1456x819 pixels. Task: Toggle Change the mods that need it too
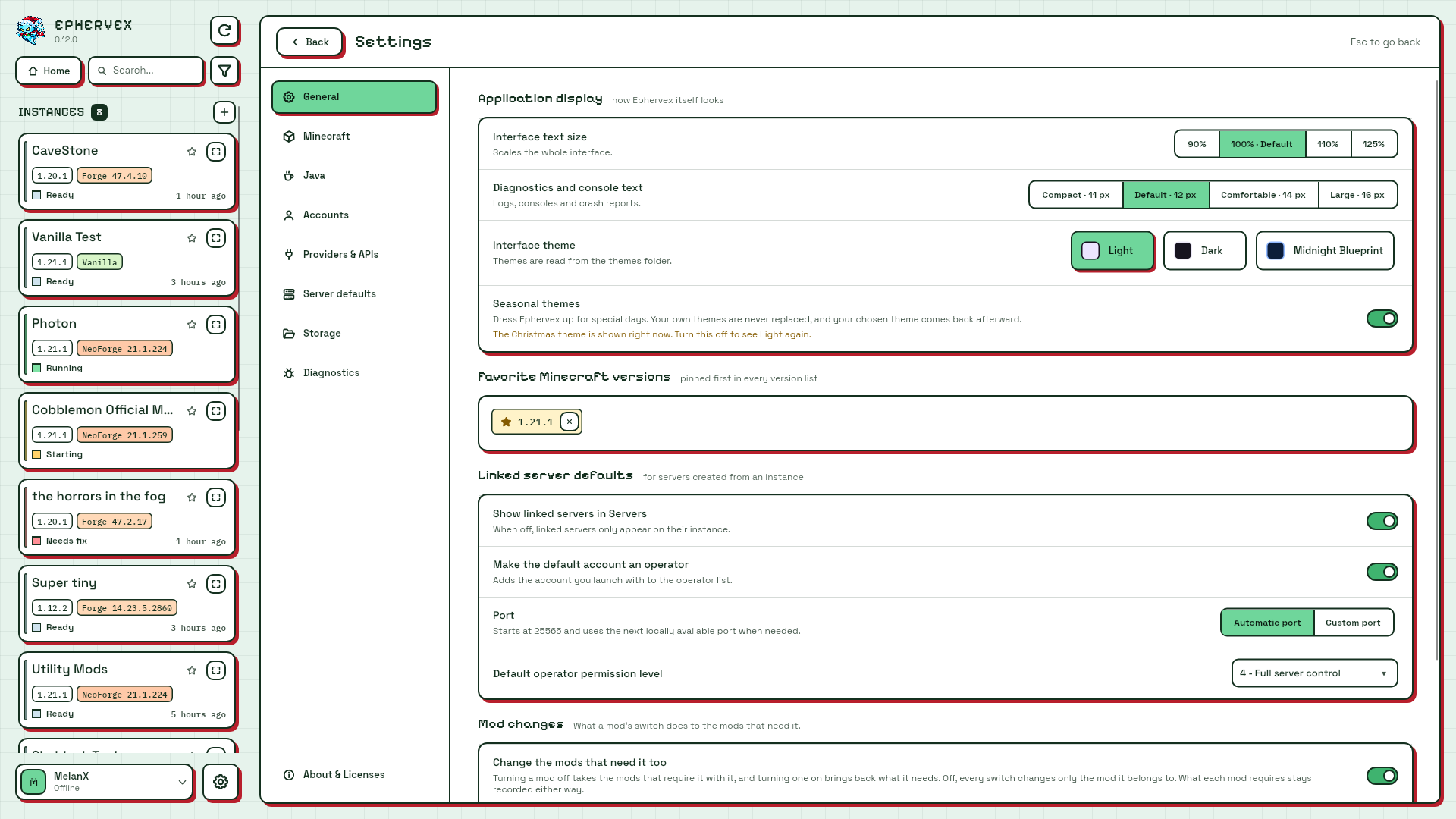[1382, 776]
